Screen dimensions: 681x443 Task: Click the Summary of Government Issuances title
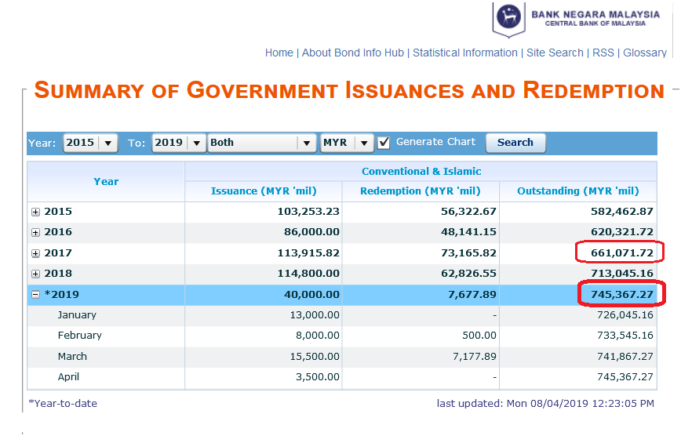(349, 90)
